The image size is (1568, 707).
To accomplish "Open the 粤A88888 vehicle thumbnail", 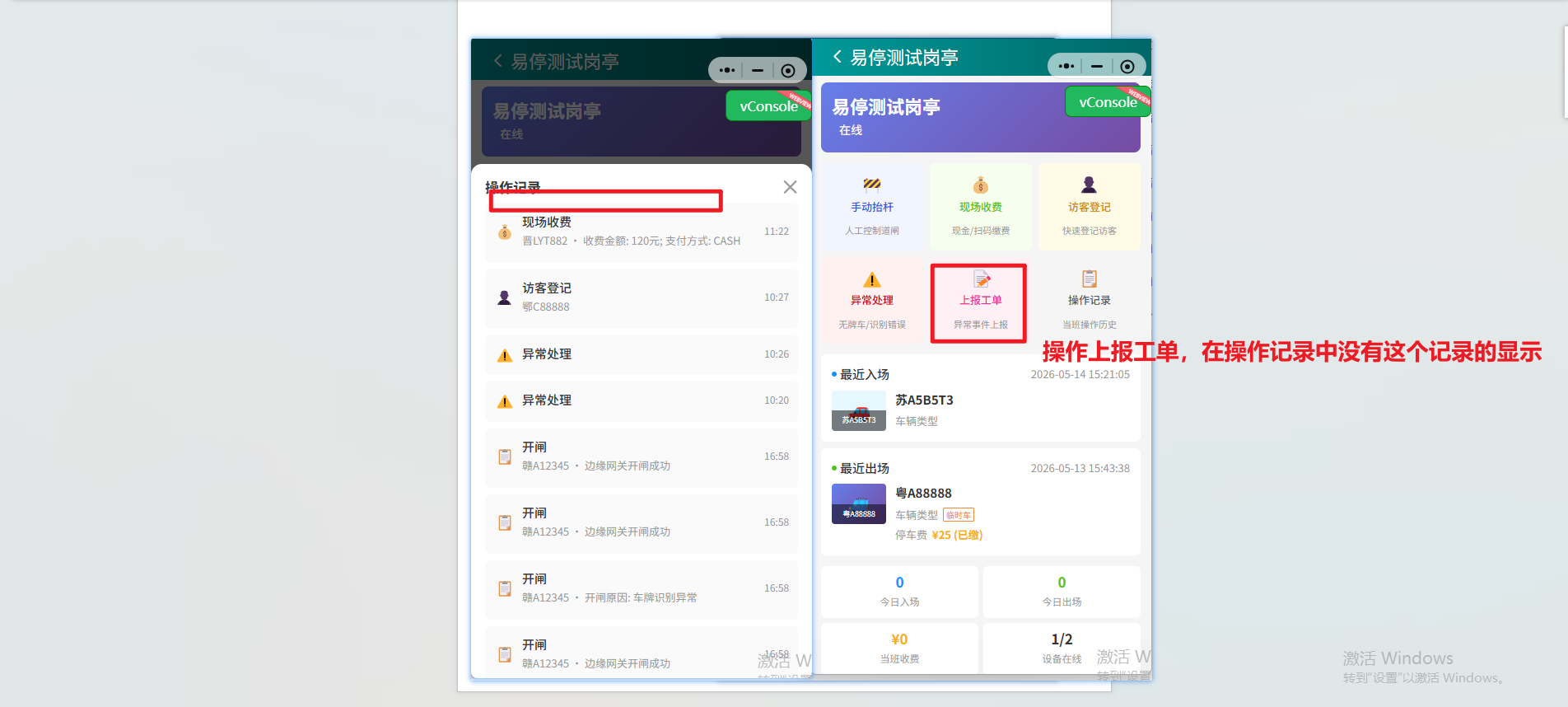I will tap(859, 503).
